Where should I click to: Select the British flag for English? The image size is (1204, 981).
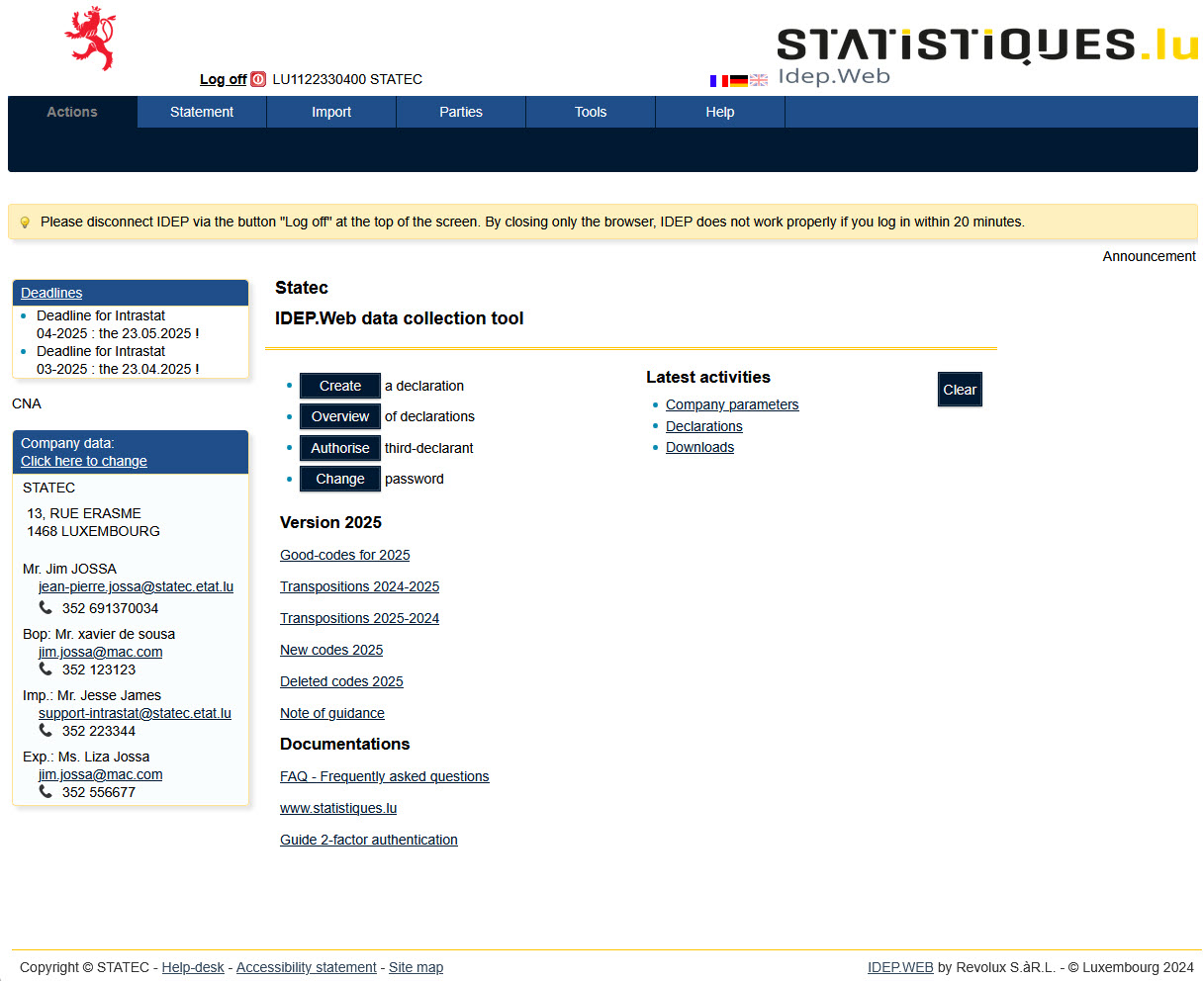(758, 80)
